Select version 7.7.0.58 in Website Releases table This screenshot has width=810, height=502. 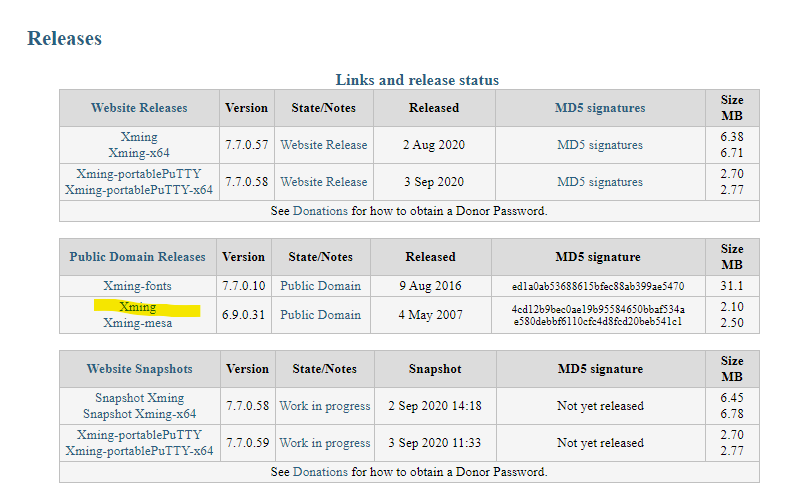[x=246, y=182]
